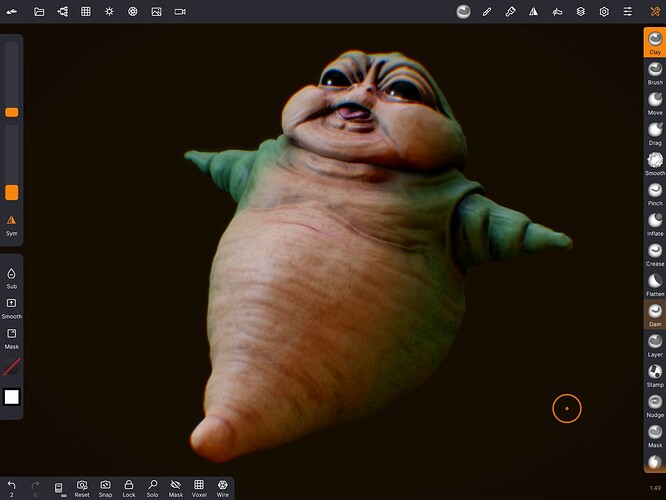
Task: Toggle Wire wireframe display
Action: (x=223, y=488)
